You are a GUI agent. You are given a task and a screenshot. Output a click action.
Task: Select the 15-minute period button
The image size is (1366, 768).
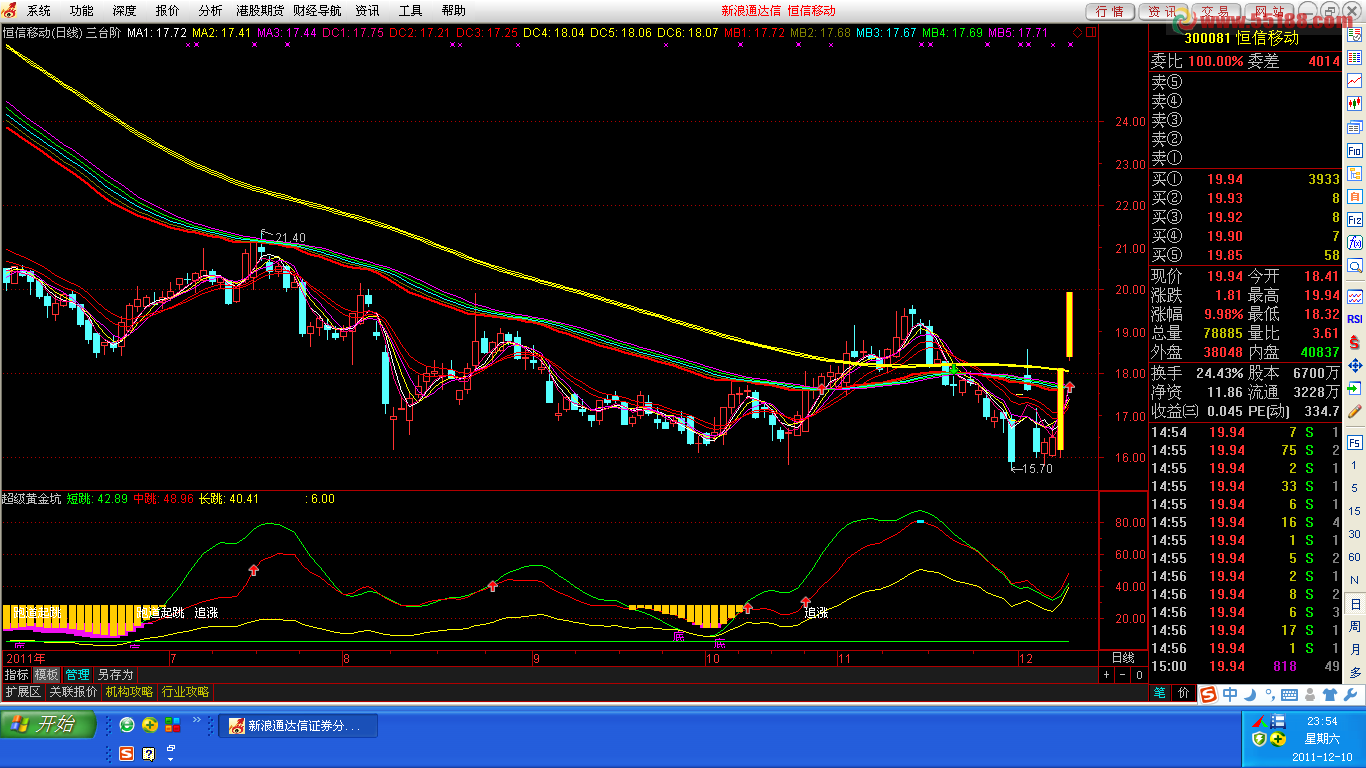pyautogui.click(x=1355, y=512)
